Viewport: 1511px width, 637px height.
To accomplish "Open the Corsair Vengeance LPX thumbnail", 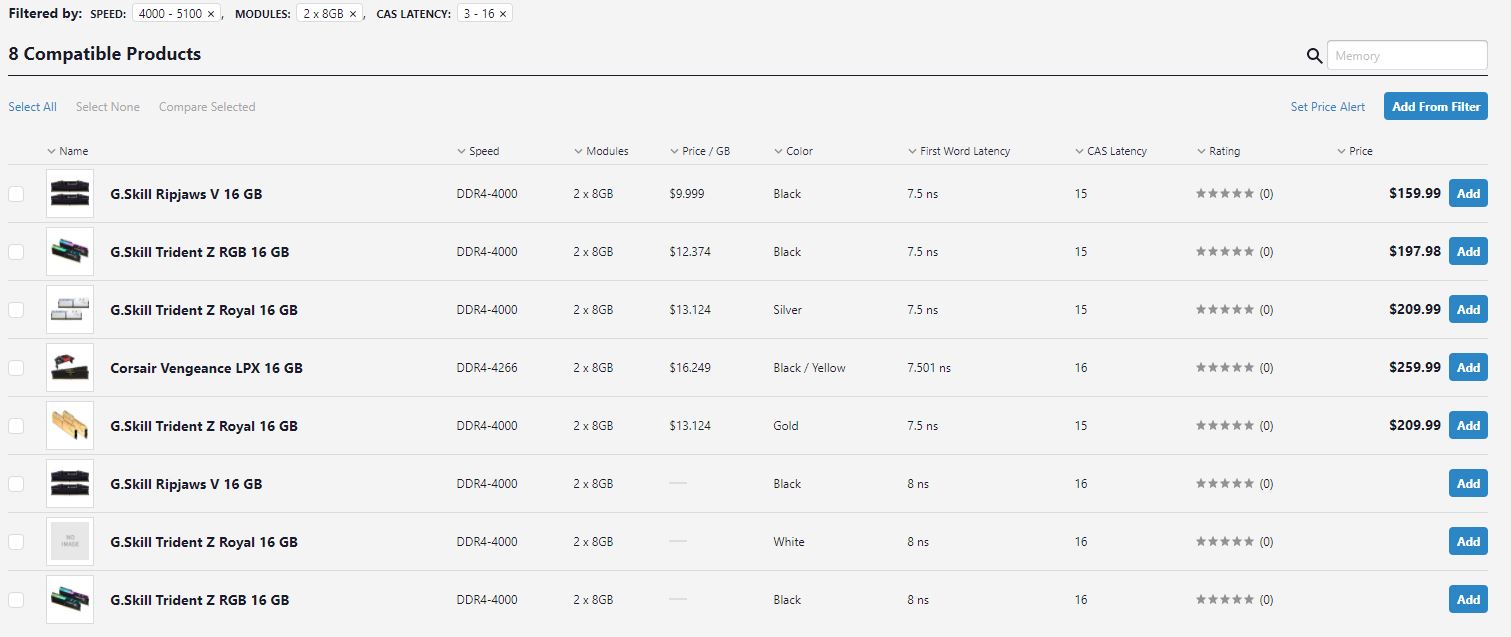I will [70, 368].
